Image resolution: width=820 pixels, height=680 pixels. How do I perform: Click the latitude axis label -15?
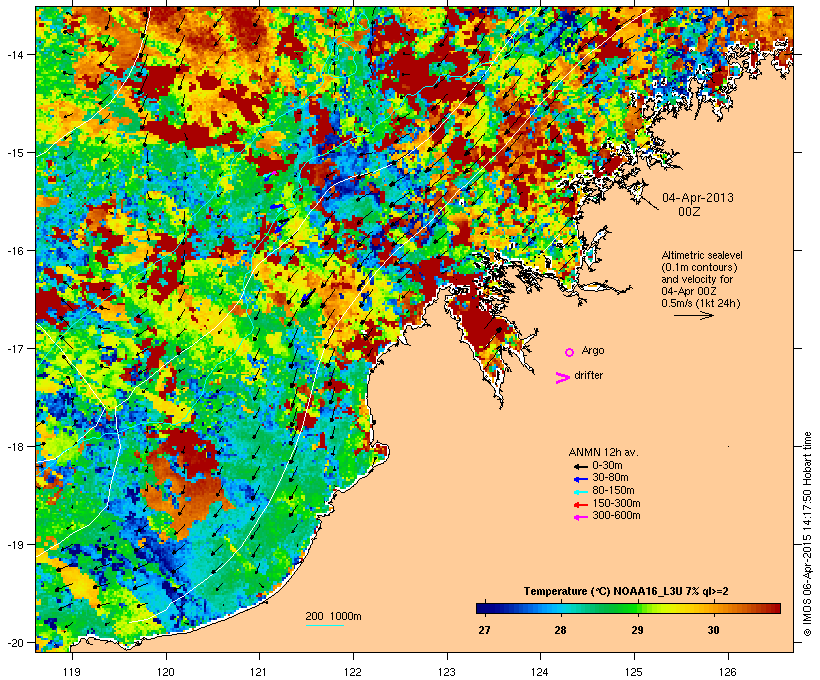(x=14, y=153)
